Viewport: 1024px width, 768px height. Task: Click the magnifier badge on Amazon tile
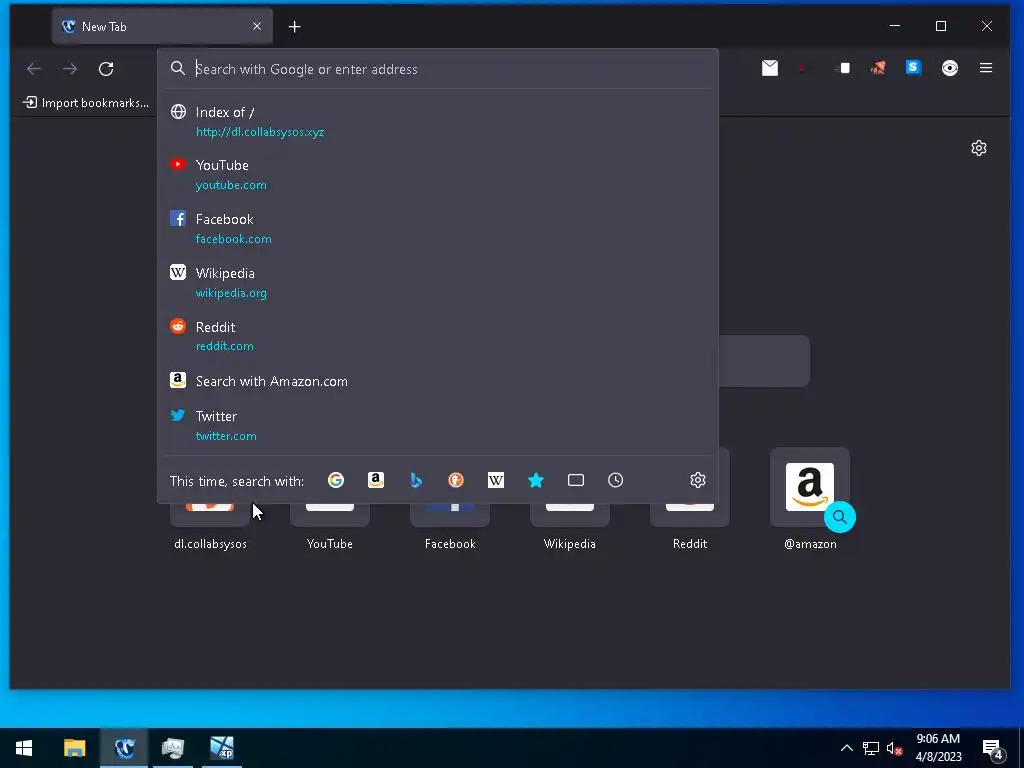(840, 517)
